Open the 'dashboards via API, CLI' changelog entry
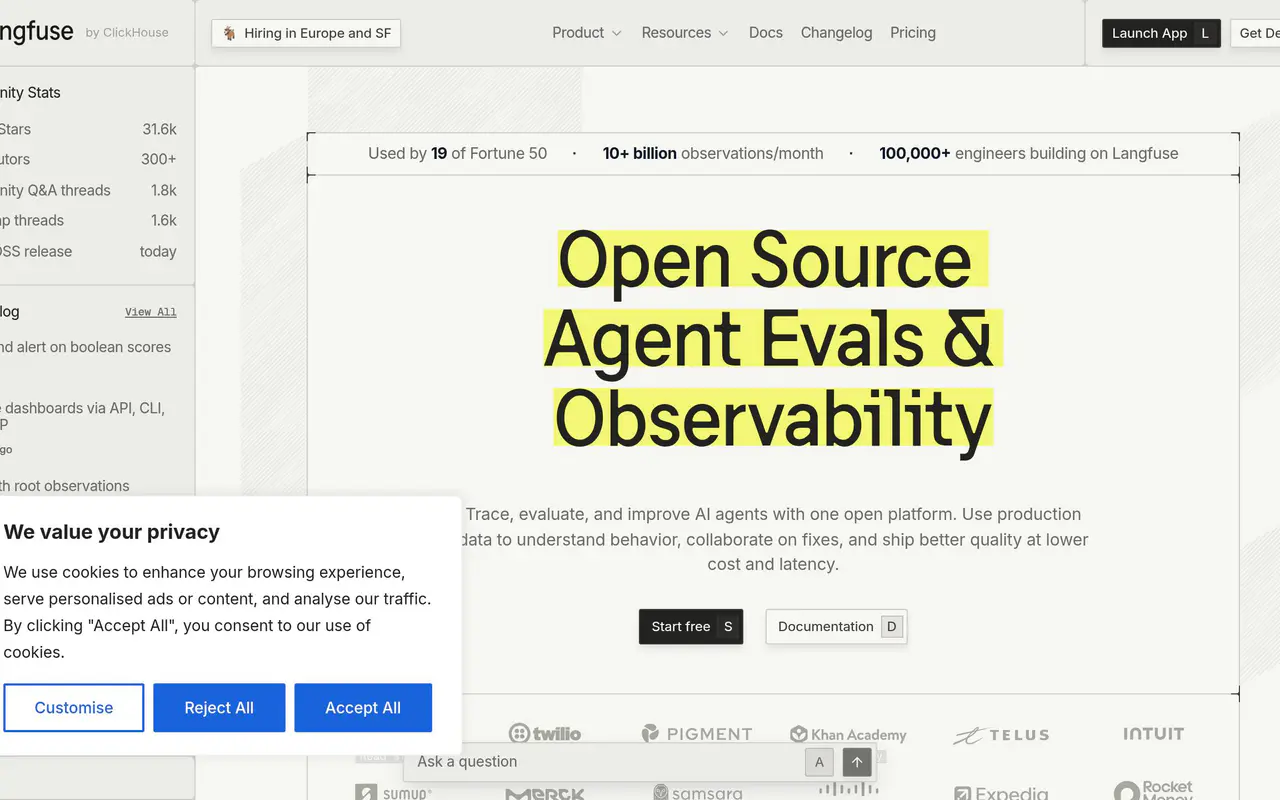1280x800 pixels. coord(83,416)
